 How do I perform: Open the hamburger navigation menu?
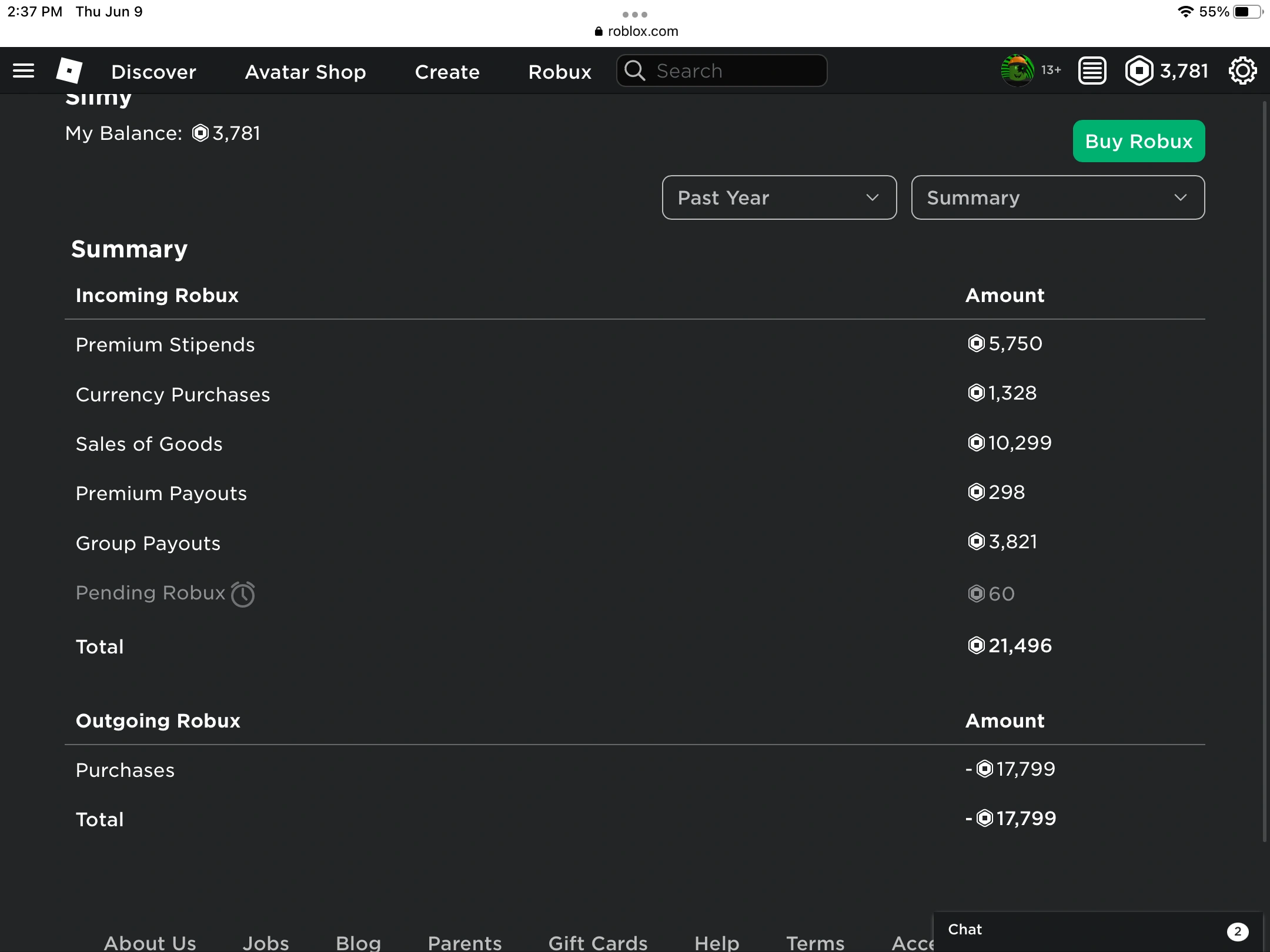click(24, 71)
